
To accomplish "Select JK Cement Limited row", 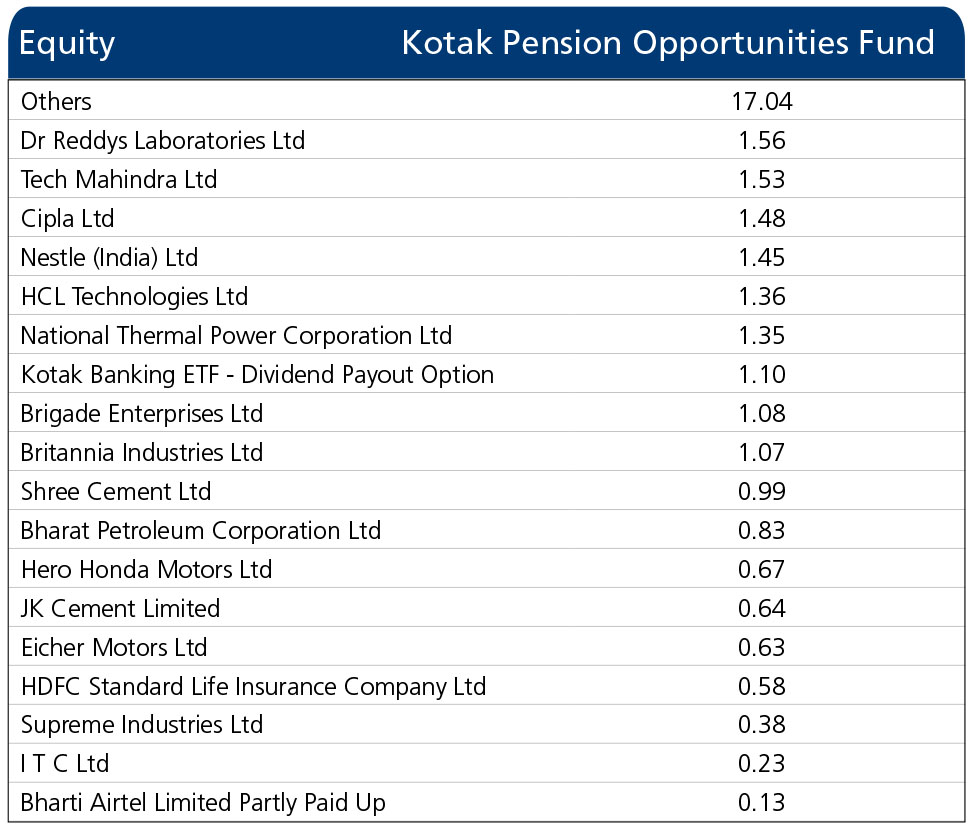I will (x=120, y=608).
